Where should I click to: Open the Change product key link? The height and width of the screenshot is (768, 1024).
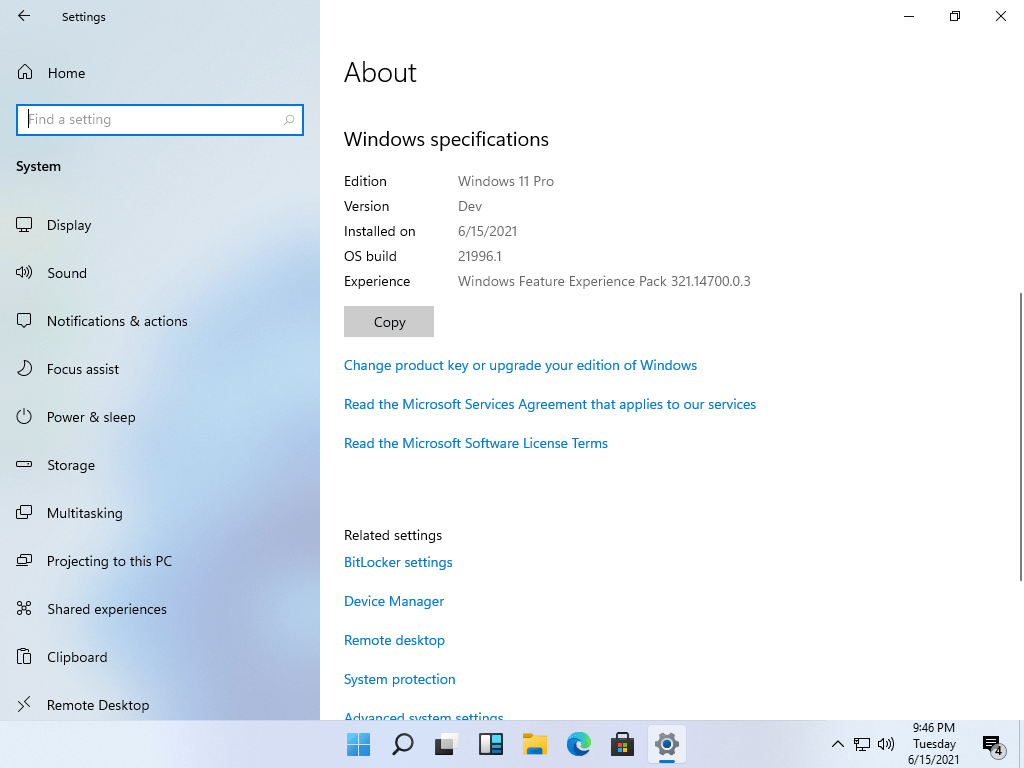pyautogui.click(x=520, y=365)
